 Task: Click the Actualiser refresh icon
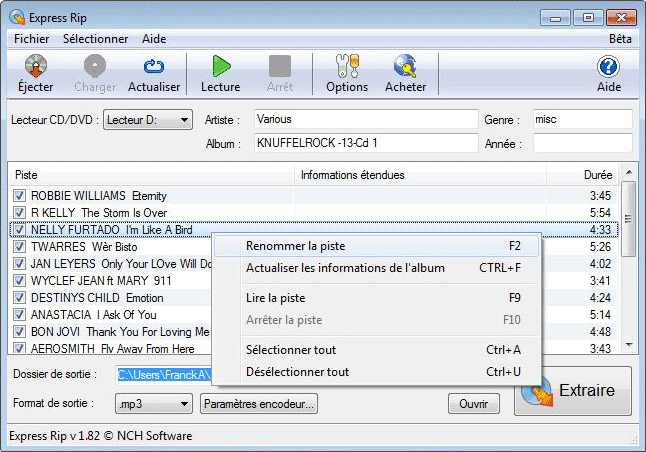pyautogui.click(x=154, y=66)
